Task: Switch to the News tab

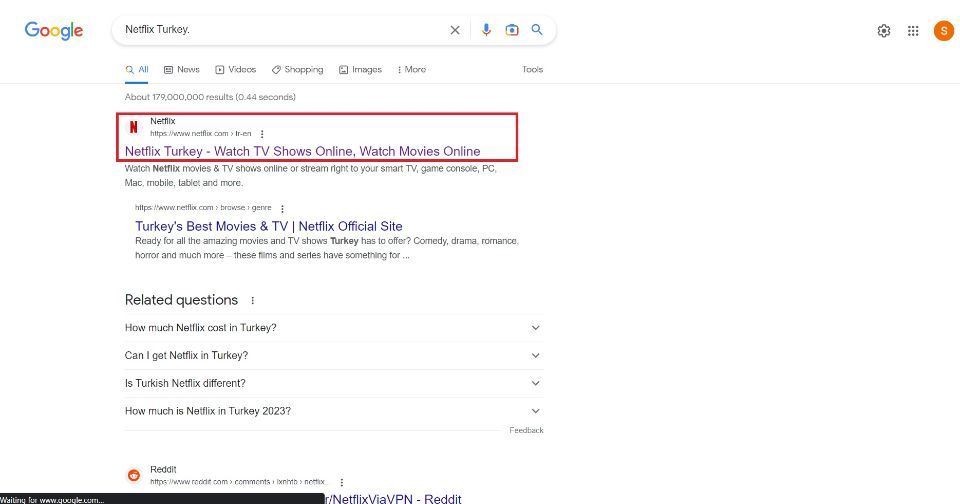Action: pos(182,69)
